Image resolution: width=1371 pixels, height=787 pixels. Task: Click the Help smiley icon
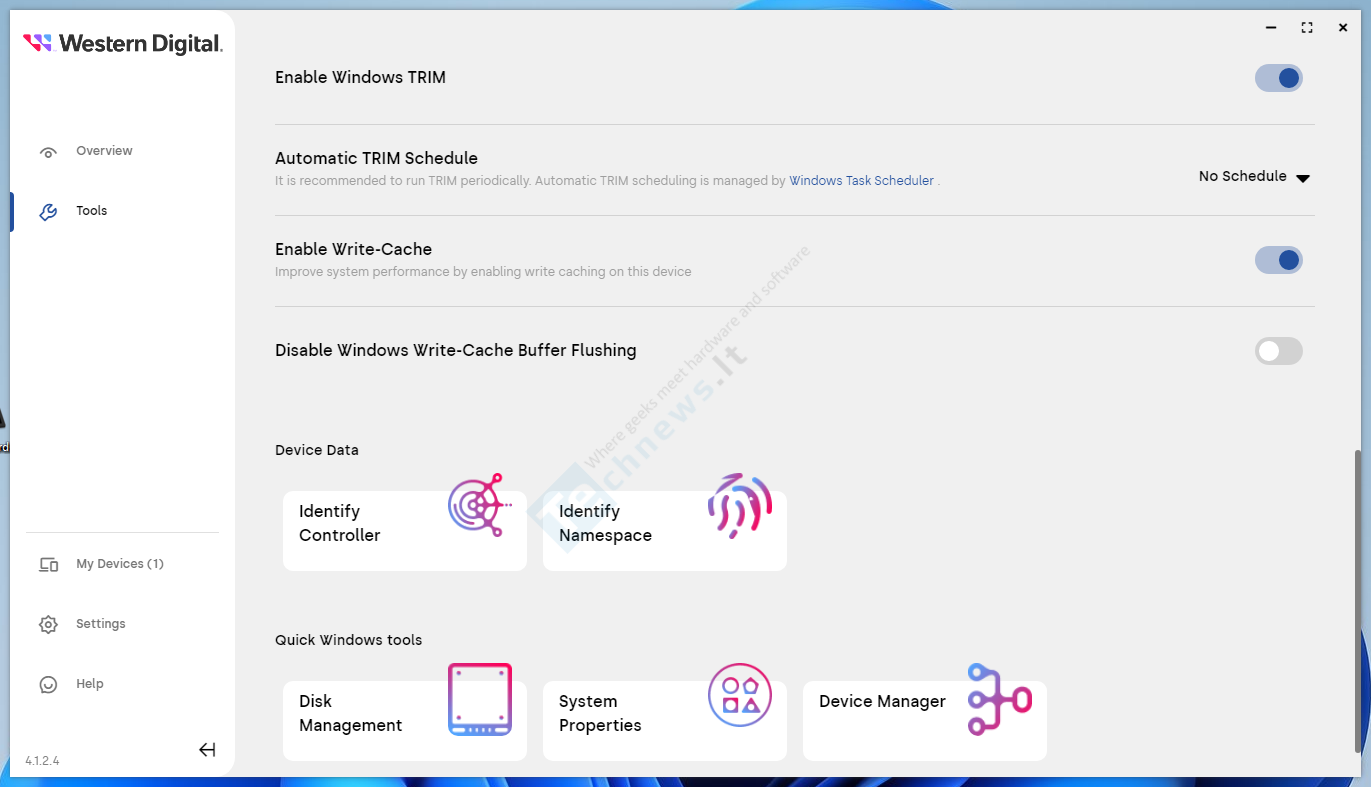tap(48, 685)
